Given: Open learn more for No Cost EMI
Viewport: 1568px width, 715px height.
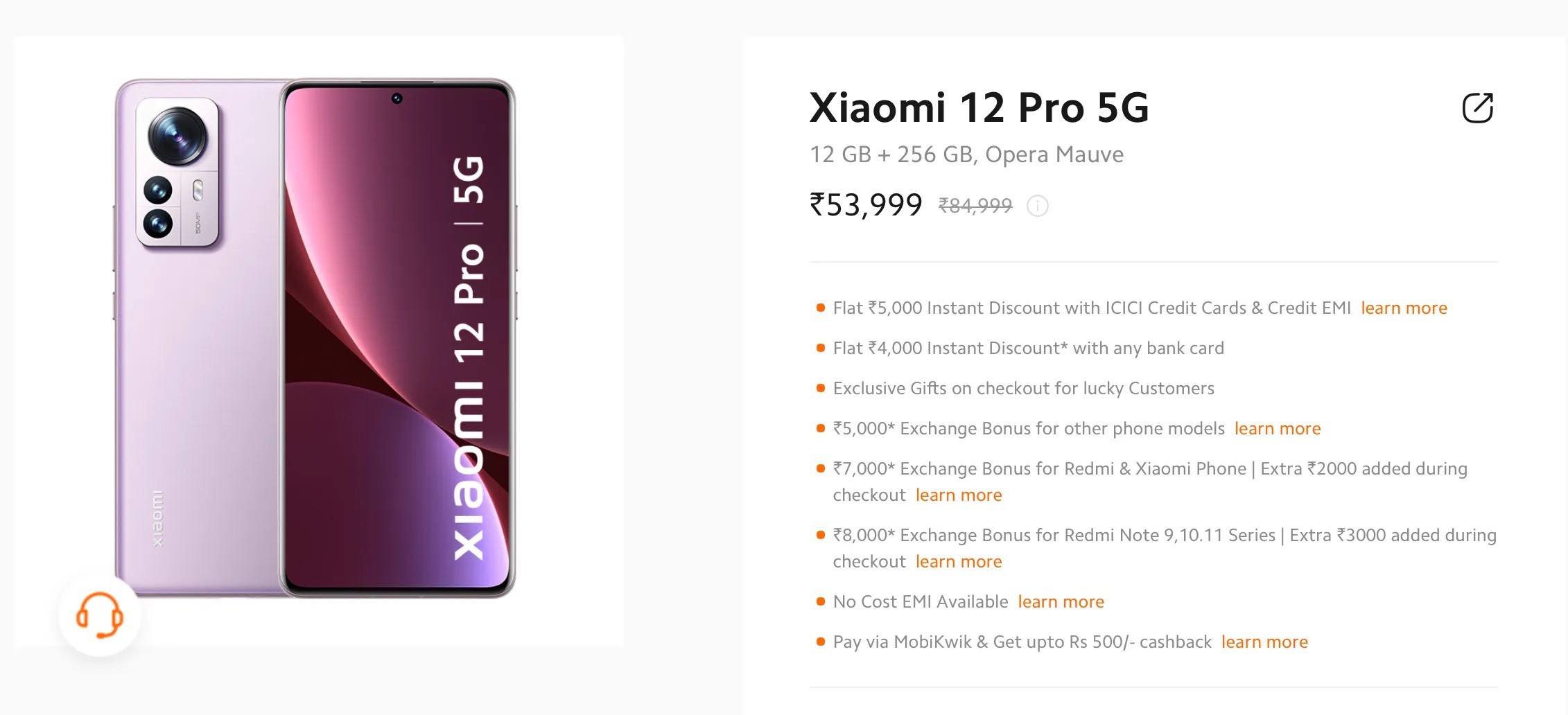Looking at the screenshot, I should click(x=1061, y=602).
